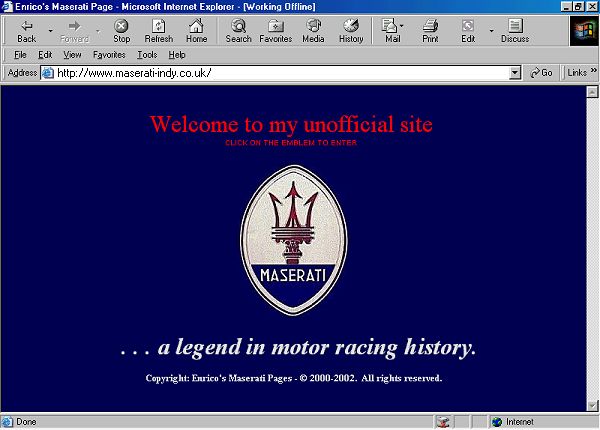Screen dimensions: 600x430
Task: Open the Mail toolbar button
Action: (x=393, y=31)
